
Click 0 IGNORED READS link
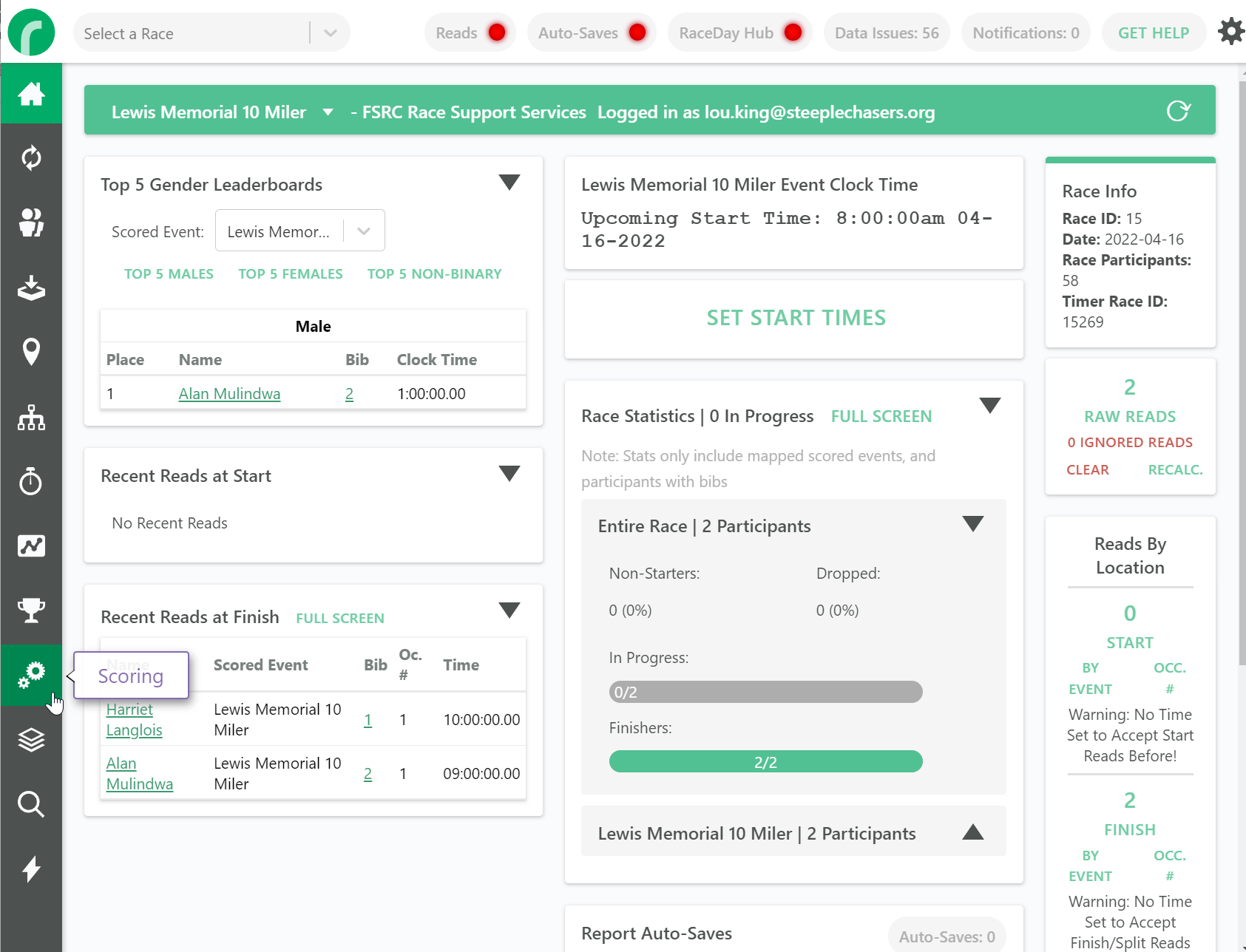[x=1130, y=442]
